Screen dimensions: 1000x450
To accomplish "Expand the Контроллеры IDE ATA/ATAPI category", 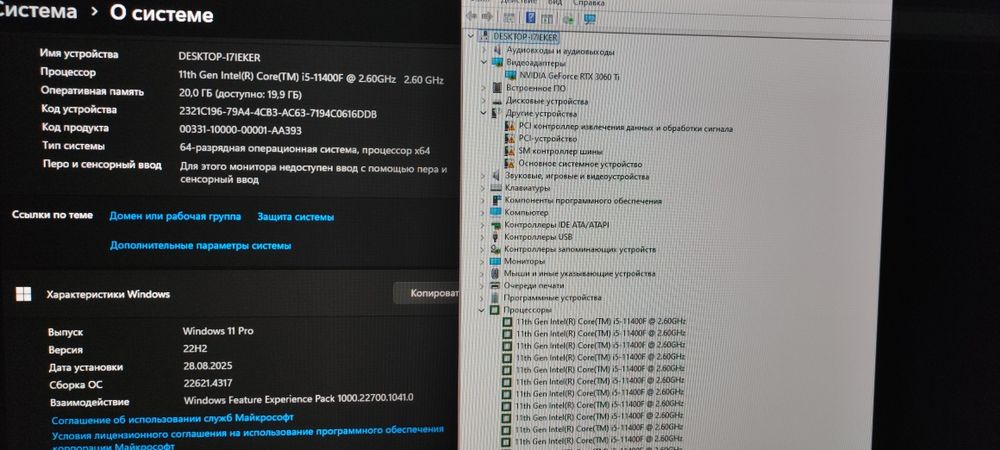I will tap(483, 224).
